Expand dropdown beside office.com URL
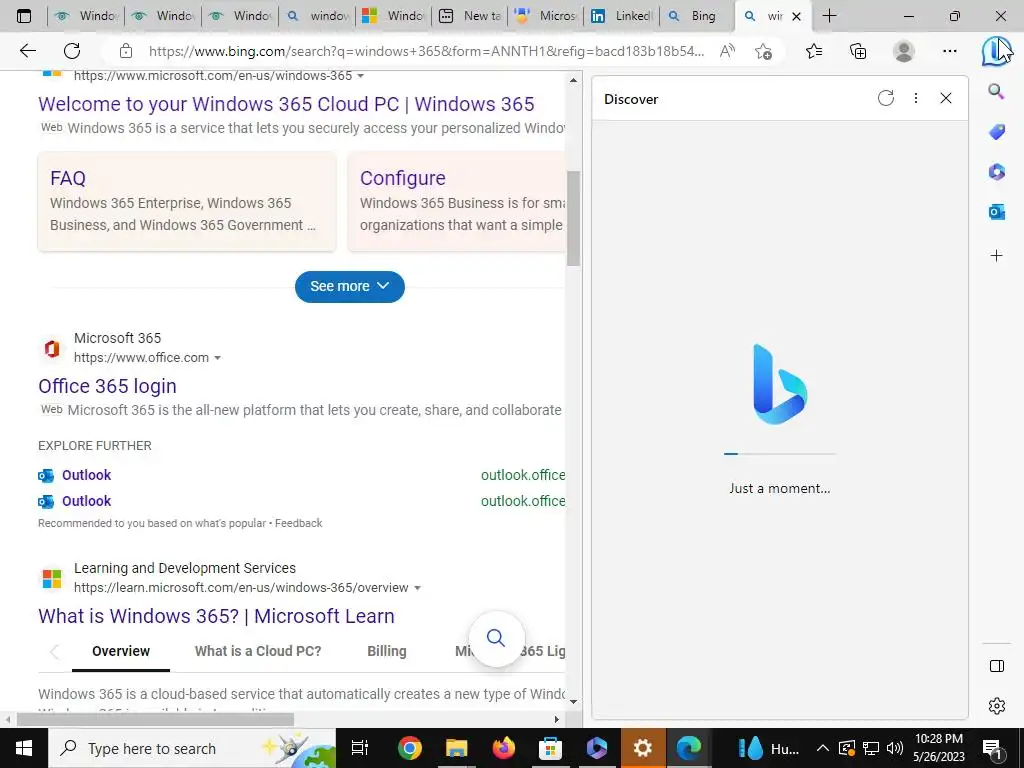The height and width of the screenshot is (768, 1024). [x=217, y=358]
